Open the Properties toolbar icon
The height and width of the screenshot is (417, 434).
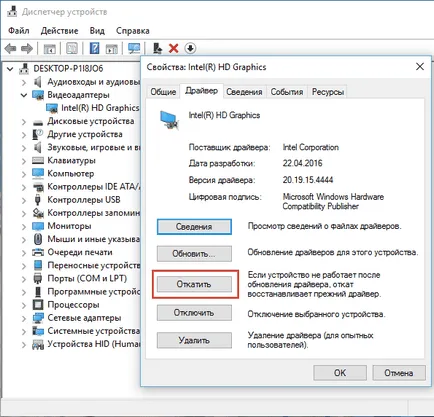71,49
